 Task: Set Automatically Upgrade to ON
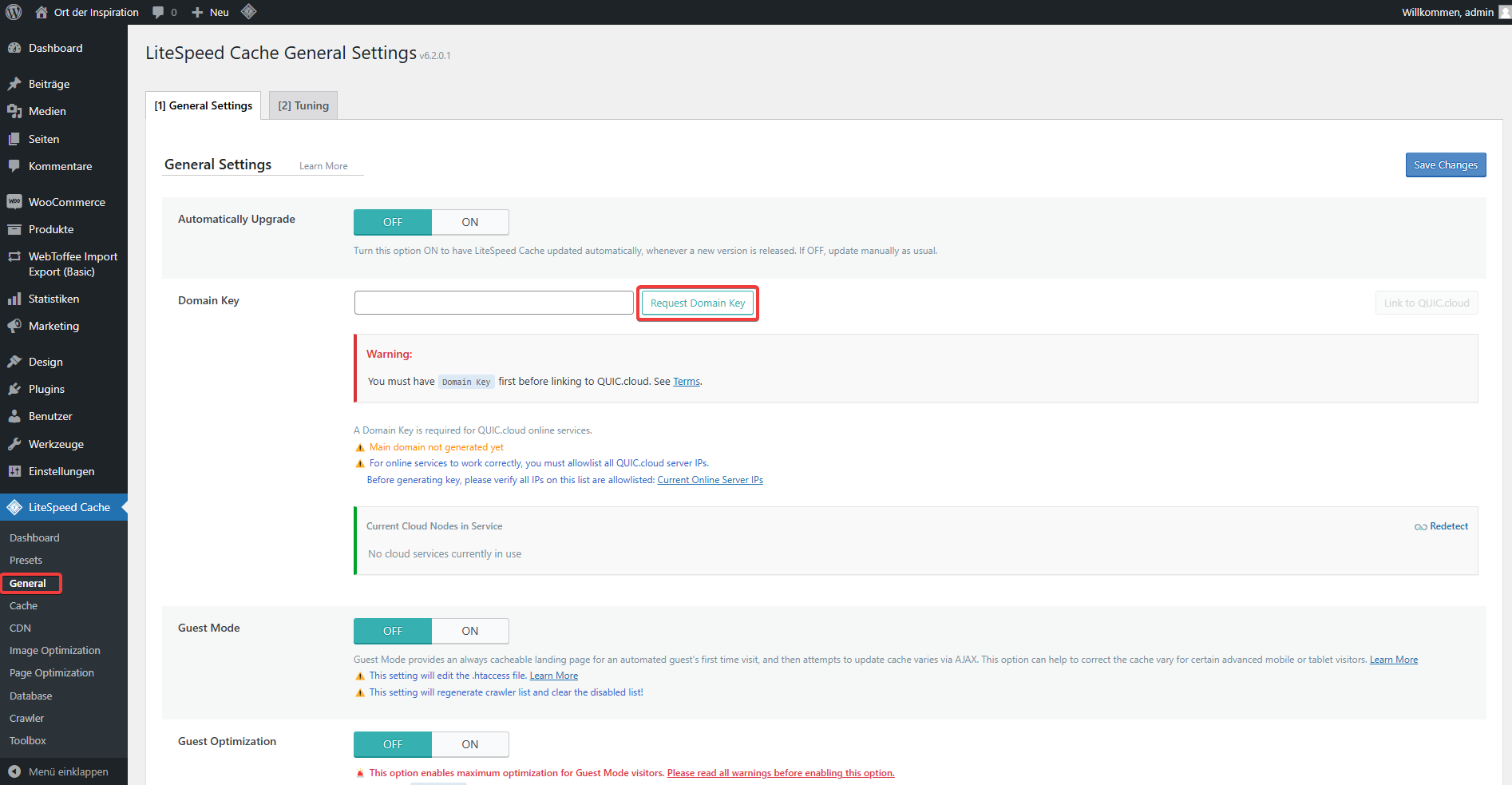(470, 222)
